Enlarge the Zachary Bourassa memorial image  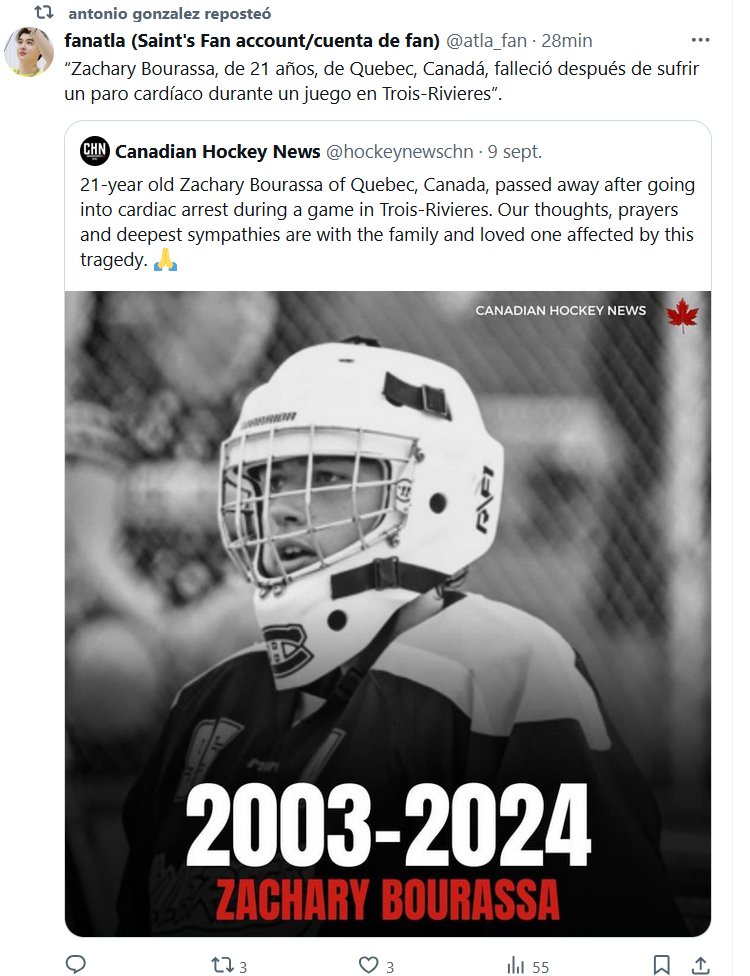click(388, 612)
